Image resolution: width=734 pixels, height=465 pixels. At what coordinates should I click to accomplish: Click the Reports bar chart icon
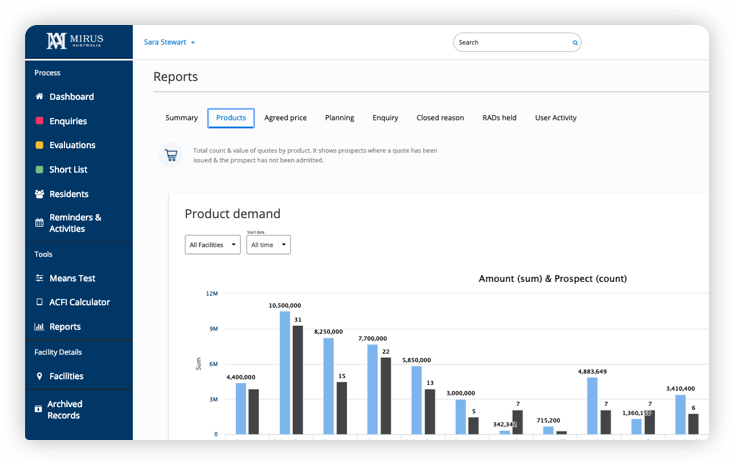pyautogui.click(x=39, y=327)
